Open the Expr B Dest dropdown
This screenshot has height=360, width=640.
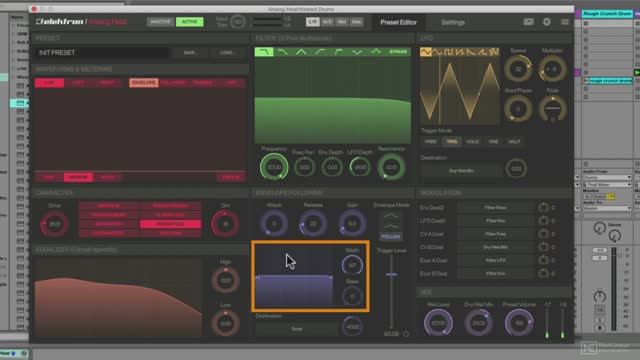pyautogui.click(x=496, y=273)
